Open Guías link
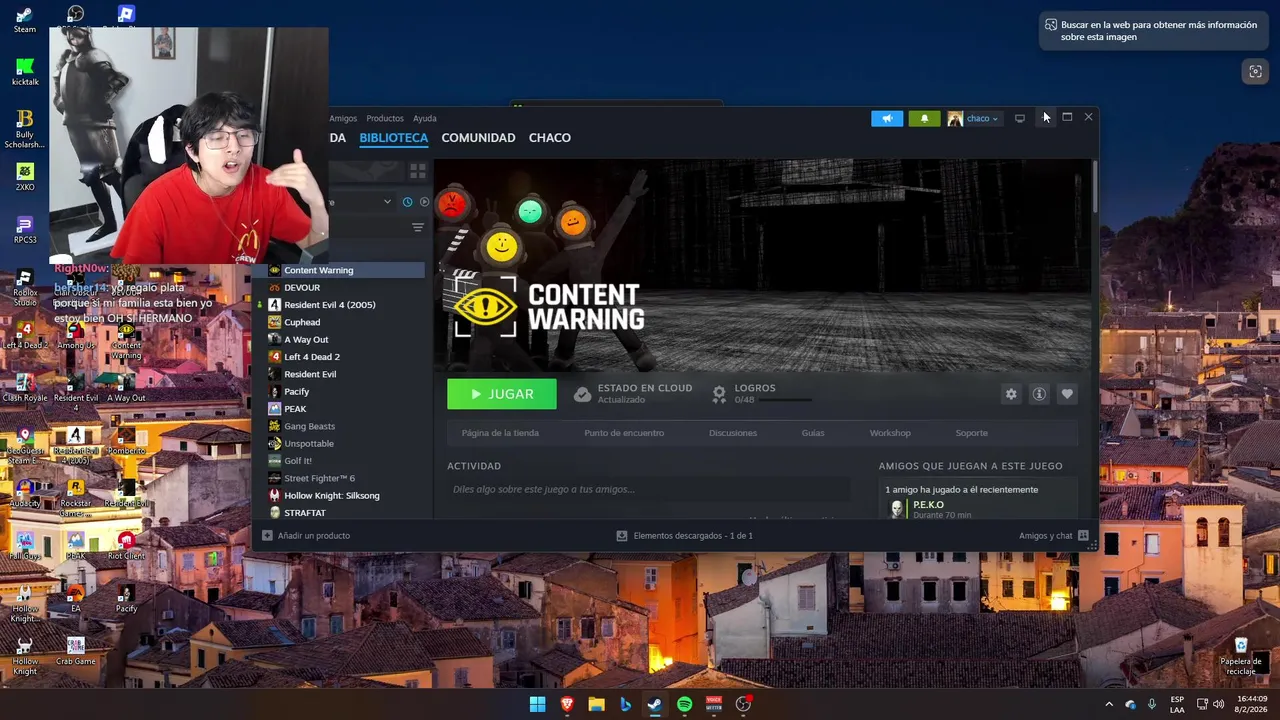 coord(813,433)
